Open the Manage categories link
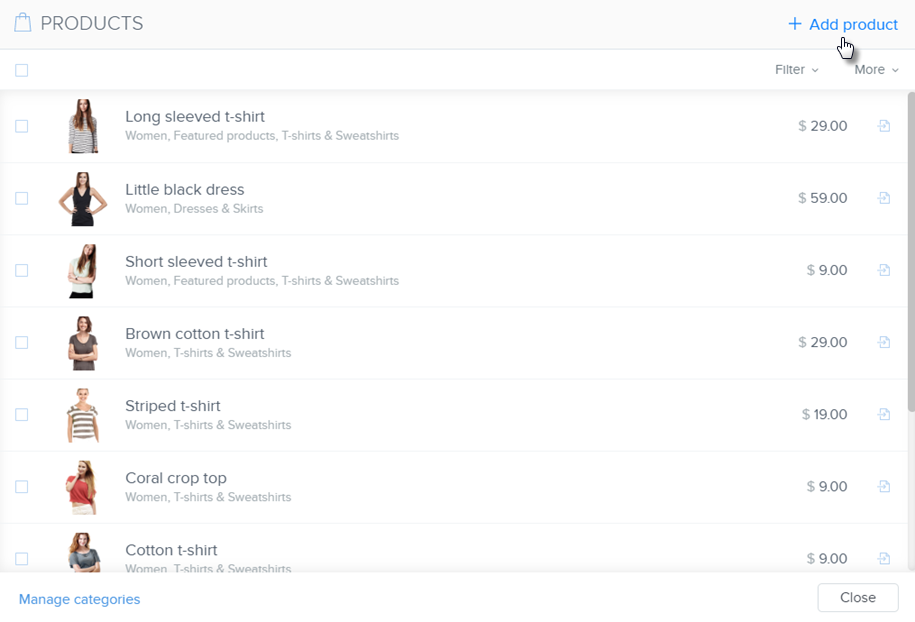This screenshot has height=622, width=915. click(x=80, y=599)
